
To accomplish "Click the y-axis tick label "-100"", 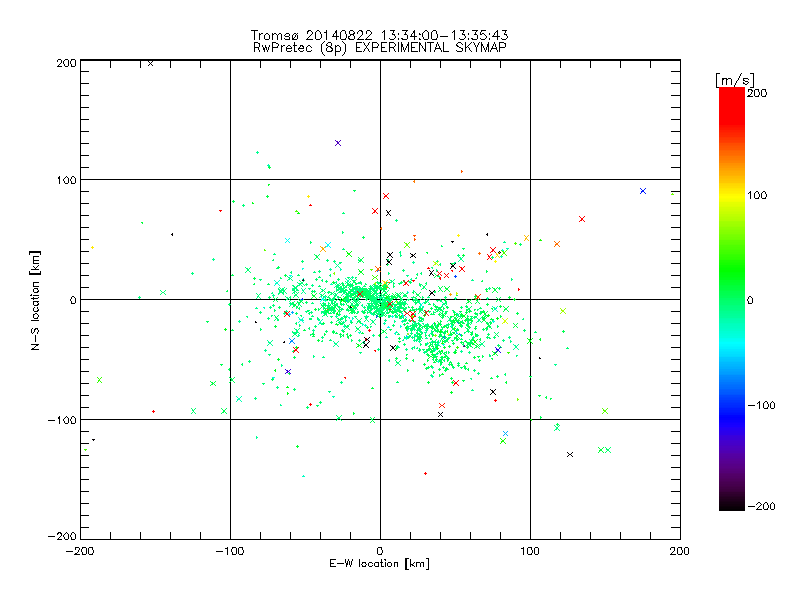I will tap(62, 420).
